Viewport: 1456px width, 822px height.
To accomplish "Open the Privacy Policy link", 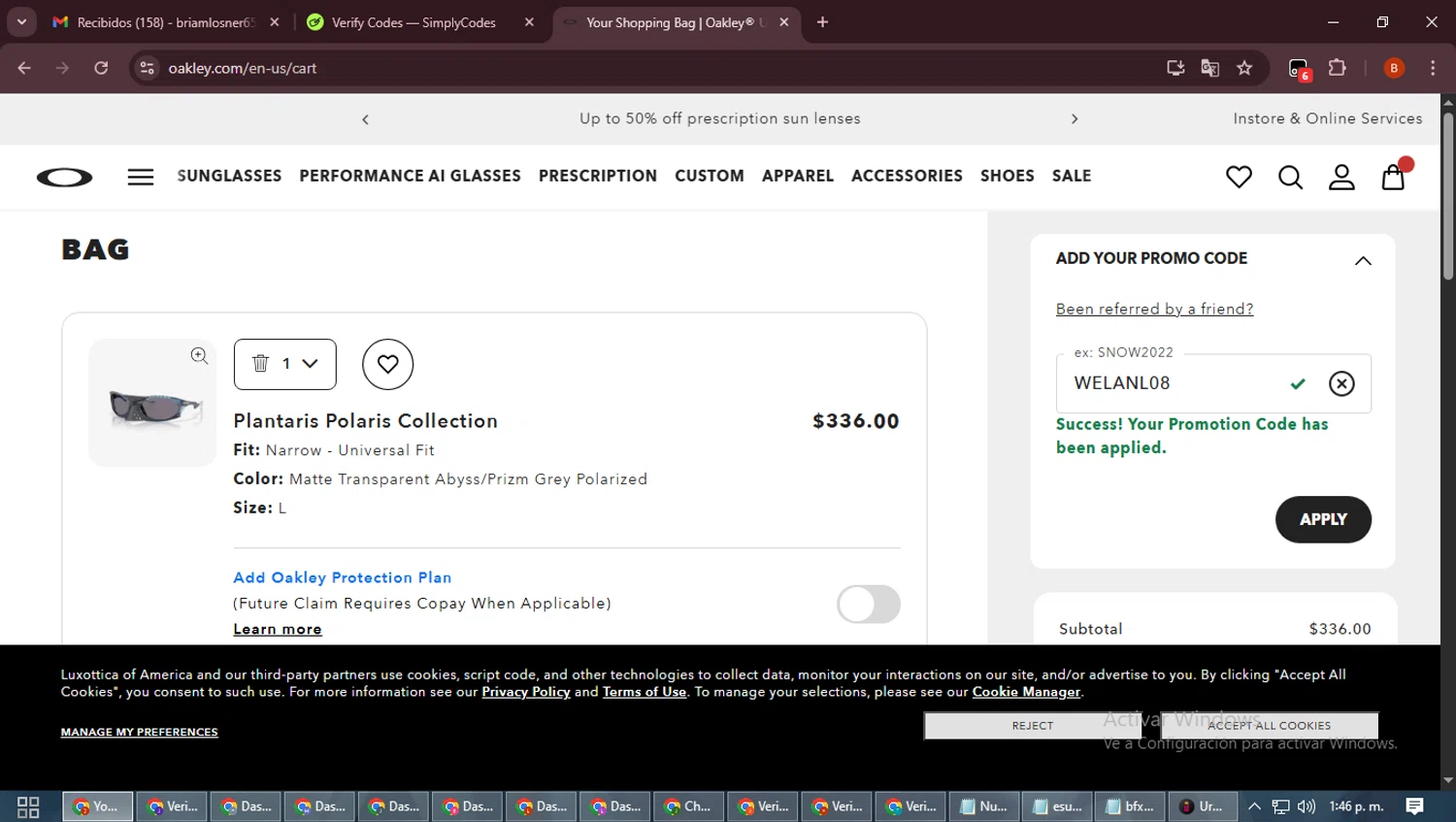I will coord(526,692).
